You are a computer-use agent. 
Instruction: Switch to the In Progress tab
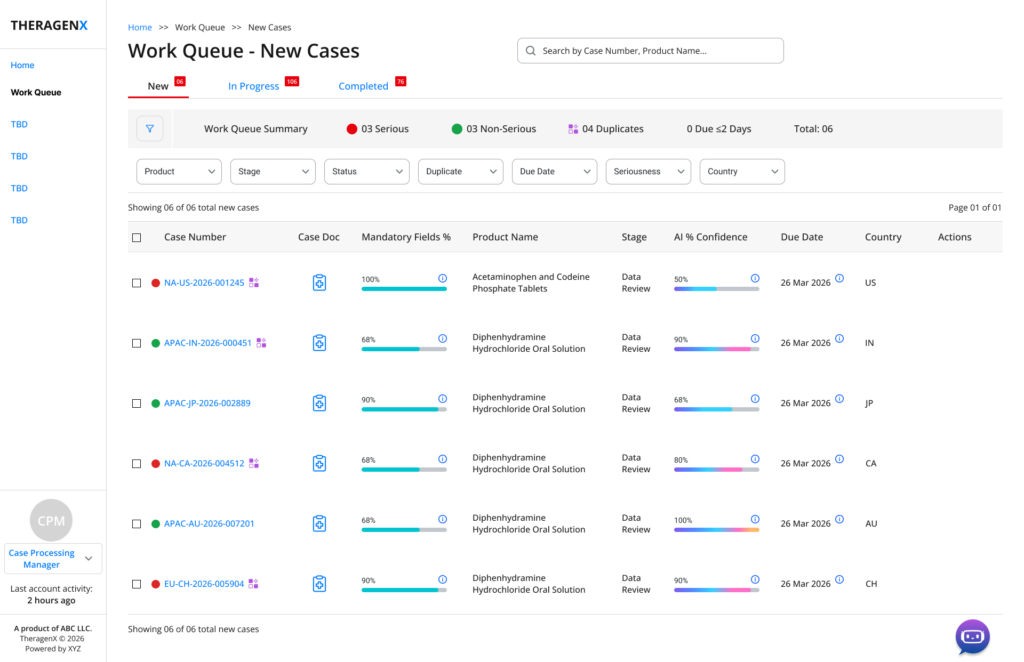(x=253, y=86)
